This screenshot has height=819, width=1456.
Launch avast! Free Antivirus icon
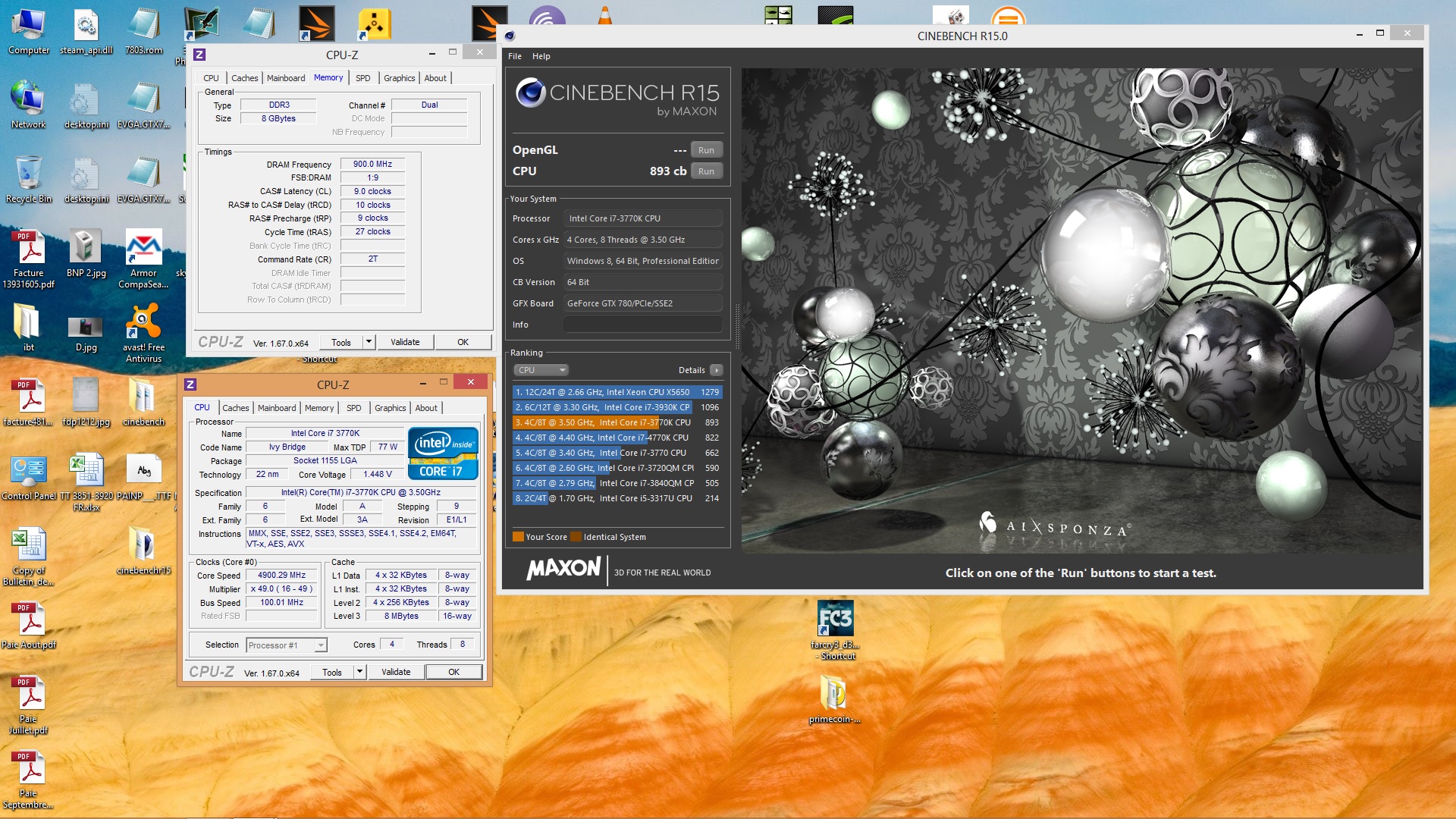pos(143,332)
